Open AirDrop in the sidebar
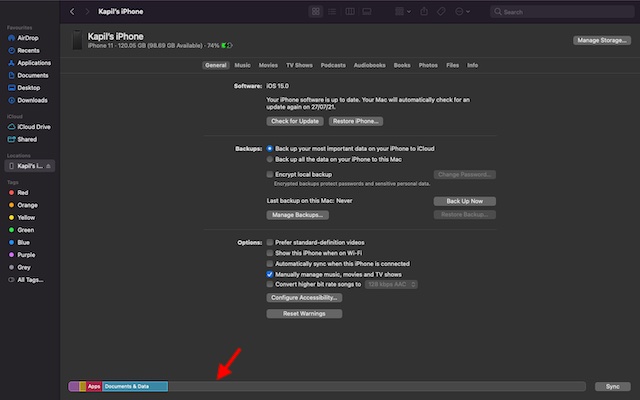The height and width of the screenshot is (400, 640). (x=27, y=36)
